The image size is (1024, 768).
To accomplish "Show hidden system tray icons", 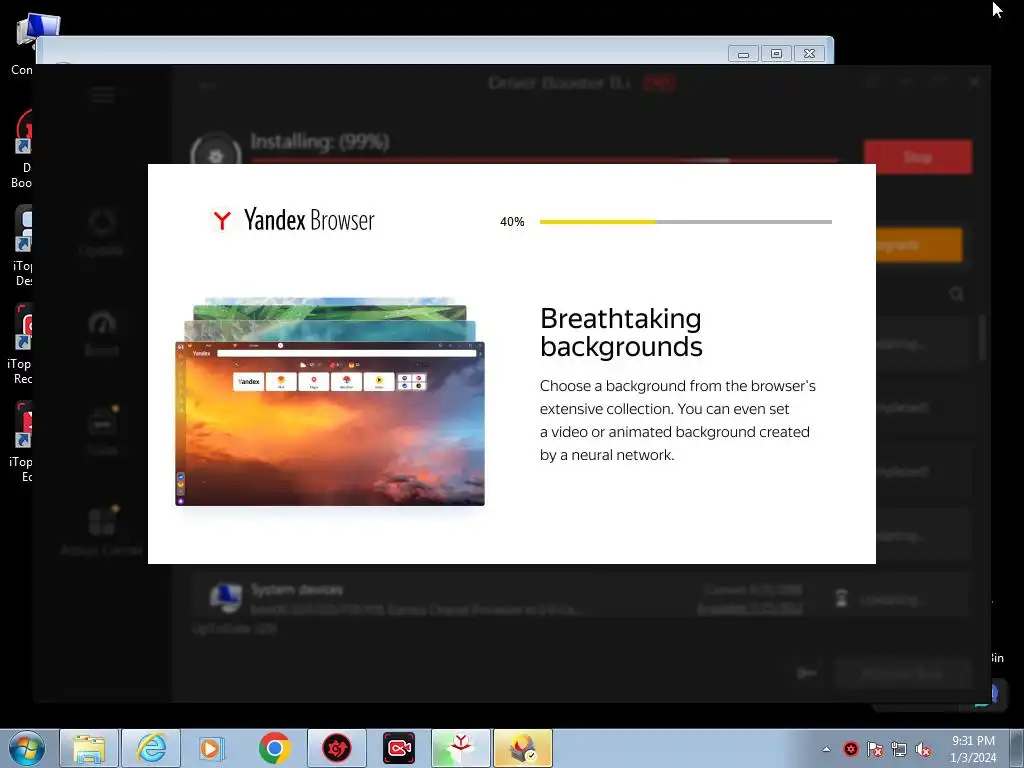I will coord(826,749).
